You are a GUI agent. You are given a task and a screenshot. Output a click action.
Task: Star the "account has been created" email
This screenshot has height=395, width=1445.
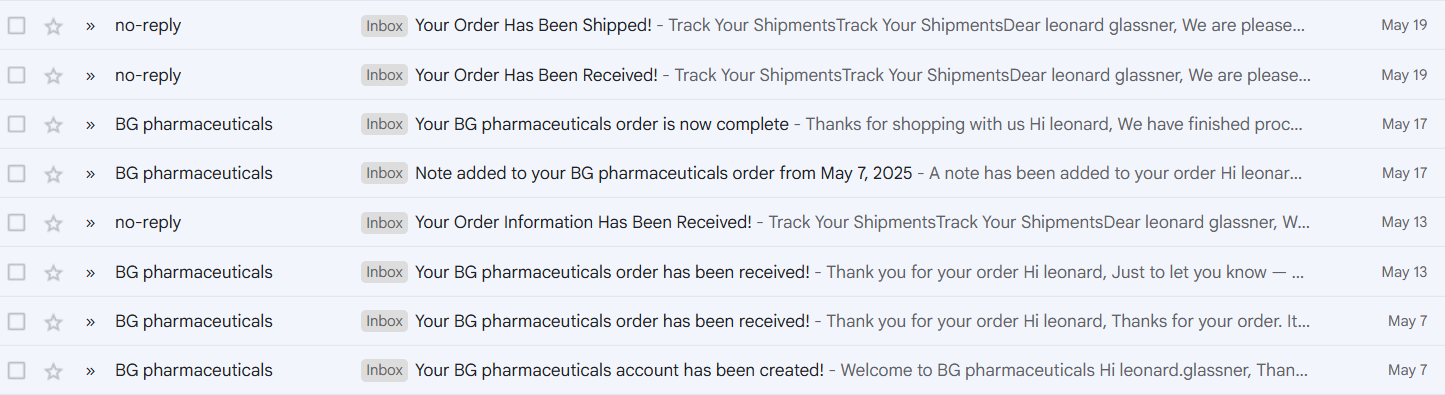[x=54, y=371]
